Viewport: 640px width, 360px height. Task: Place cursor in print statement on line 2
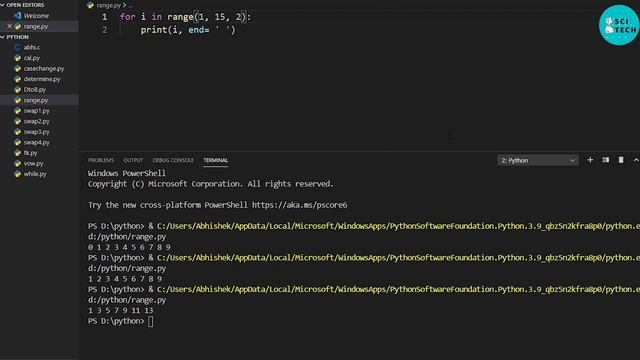click(188, 30)
